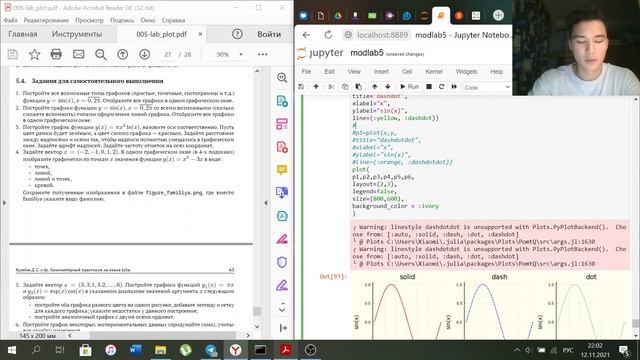
Task: Open new browser tab plus button
Action: click(498, 16)
